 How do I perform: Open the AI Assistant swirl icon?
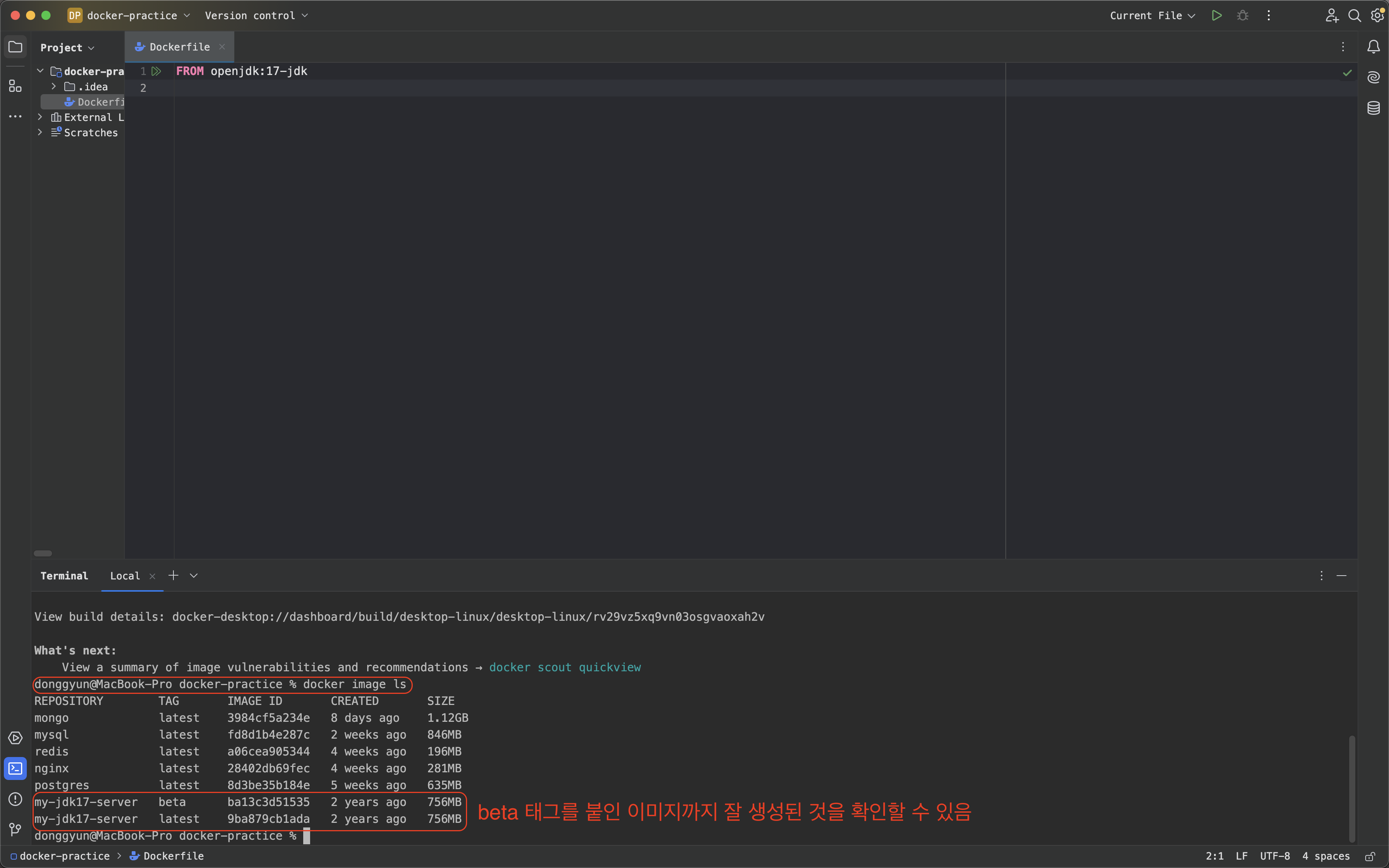click(x=1373, y=77)
